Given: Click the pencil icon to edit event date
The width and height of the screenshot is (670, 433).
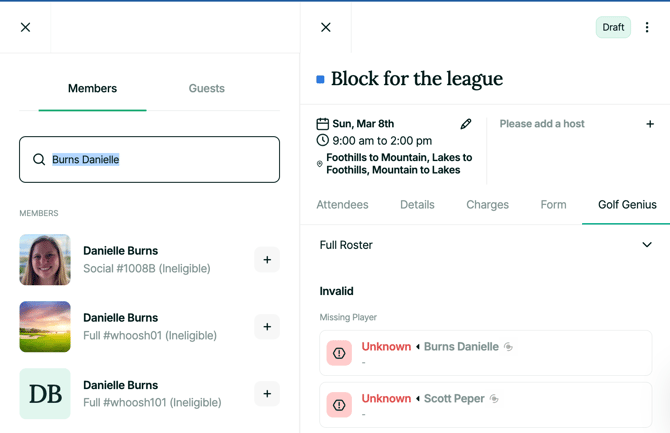Looking at the screenshot, I should tap(466, 124).
